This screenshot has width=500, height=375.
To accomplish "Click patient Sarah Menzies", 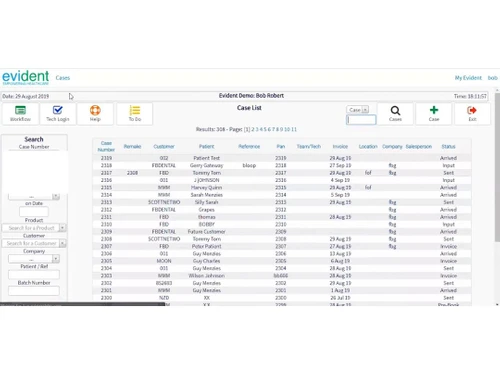I will click(x=206, y=195).
